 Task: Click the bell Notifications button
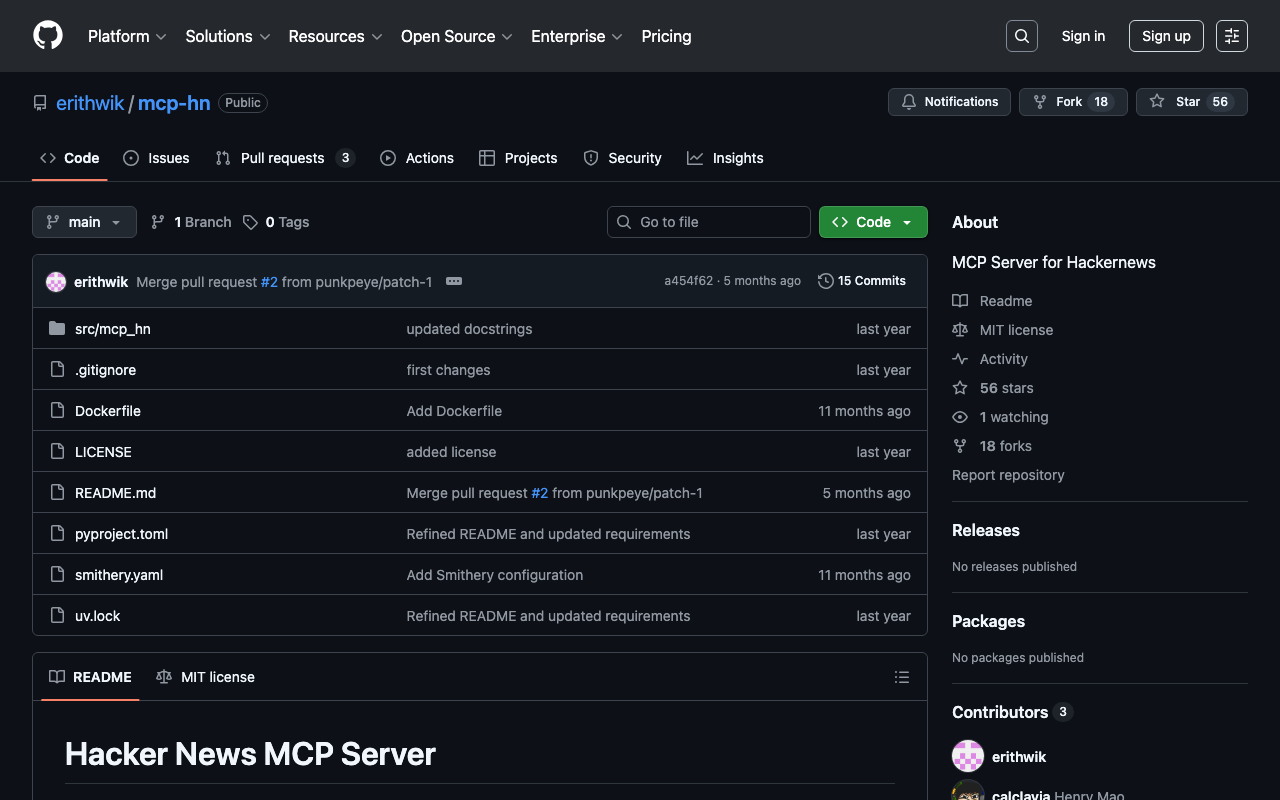coord(949,102)
